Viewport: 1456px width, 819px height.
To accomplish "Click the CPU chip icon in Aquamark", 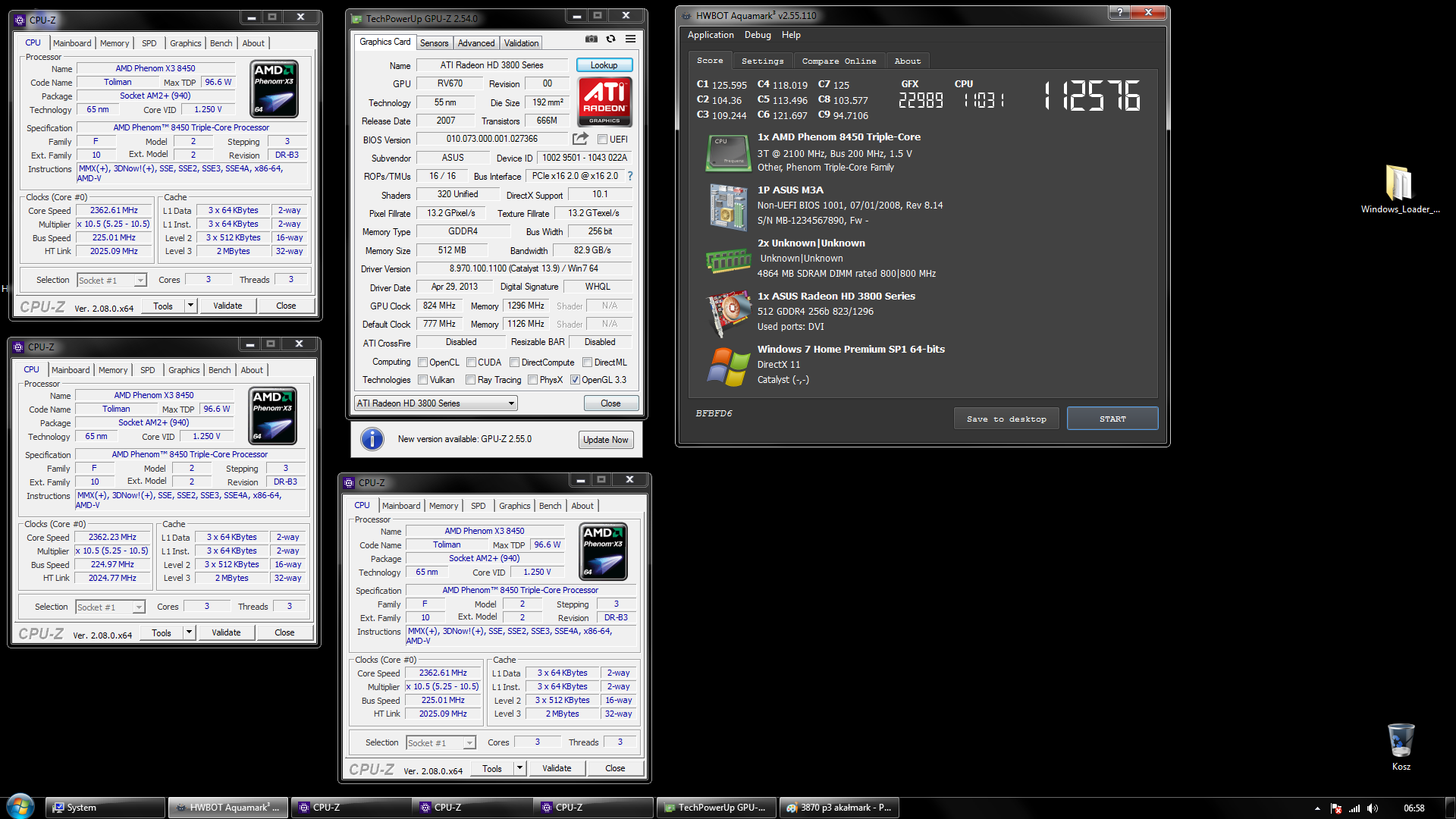I will 728,152.
